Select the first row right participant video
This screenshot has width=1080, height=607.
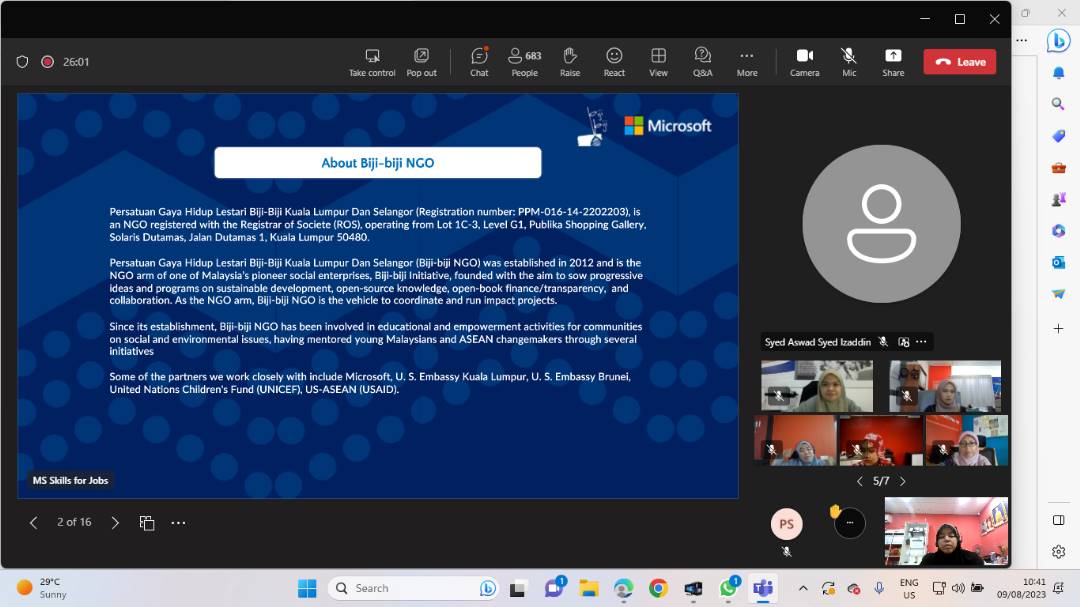tap(945, 386)
